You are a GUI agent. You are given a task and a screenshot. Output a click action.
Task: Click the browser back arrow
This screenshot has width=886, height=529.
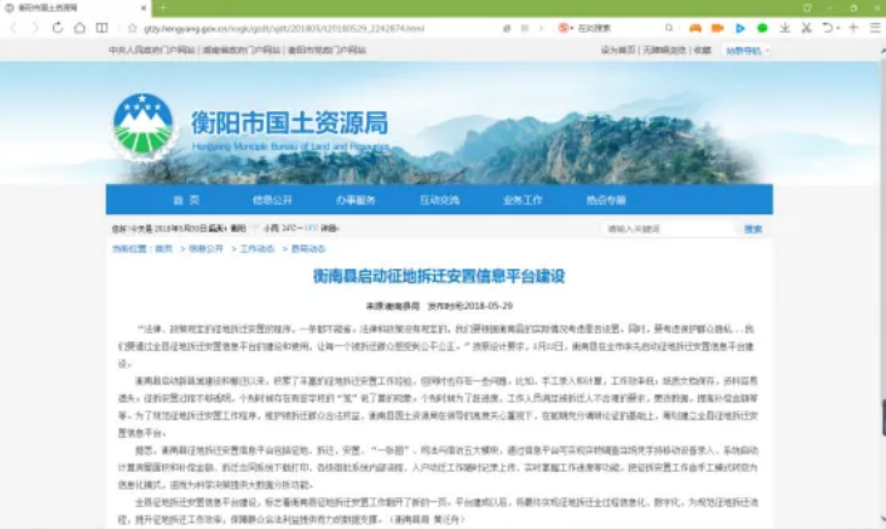pos(14,28)
